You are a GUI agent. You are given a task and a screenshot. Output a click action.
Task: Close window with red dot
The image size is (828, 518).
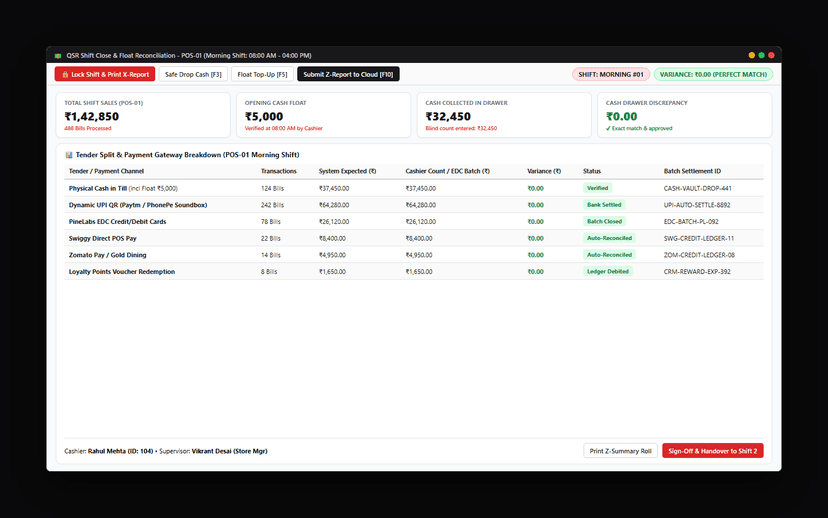pos(771,55)
